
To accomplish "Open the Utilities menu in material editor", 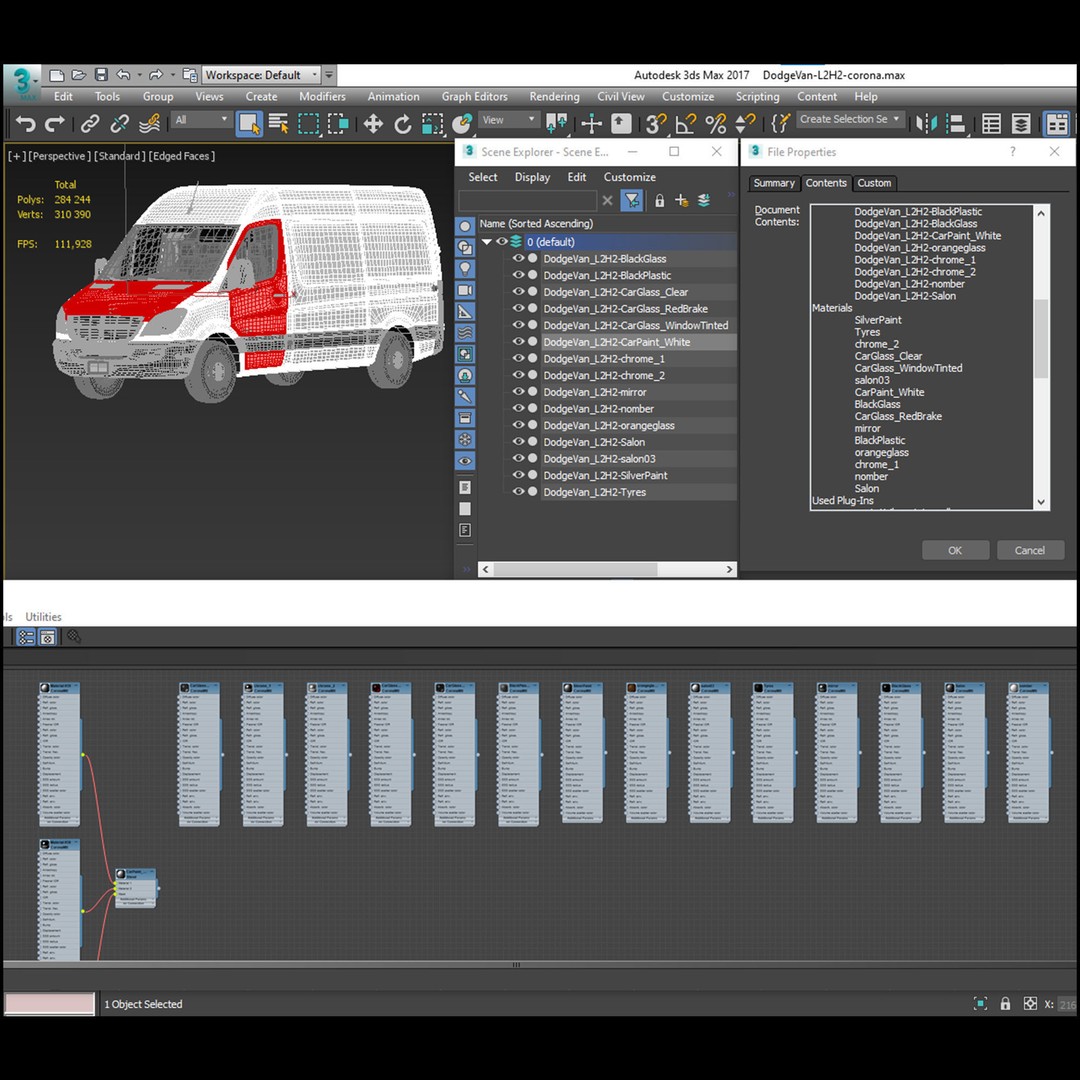I will point(43,616).
